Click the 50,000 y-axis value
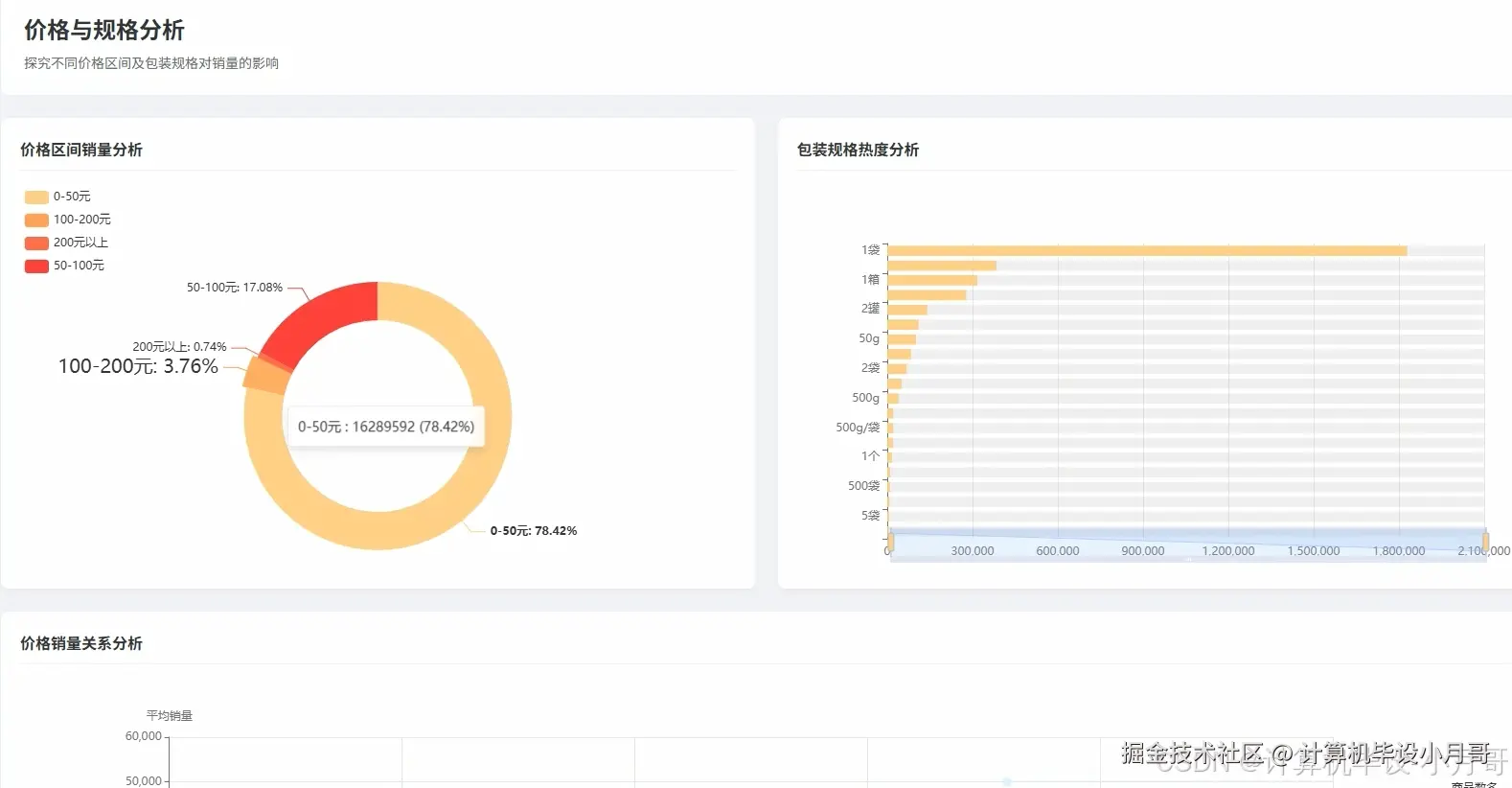 (x=144, y=781)
